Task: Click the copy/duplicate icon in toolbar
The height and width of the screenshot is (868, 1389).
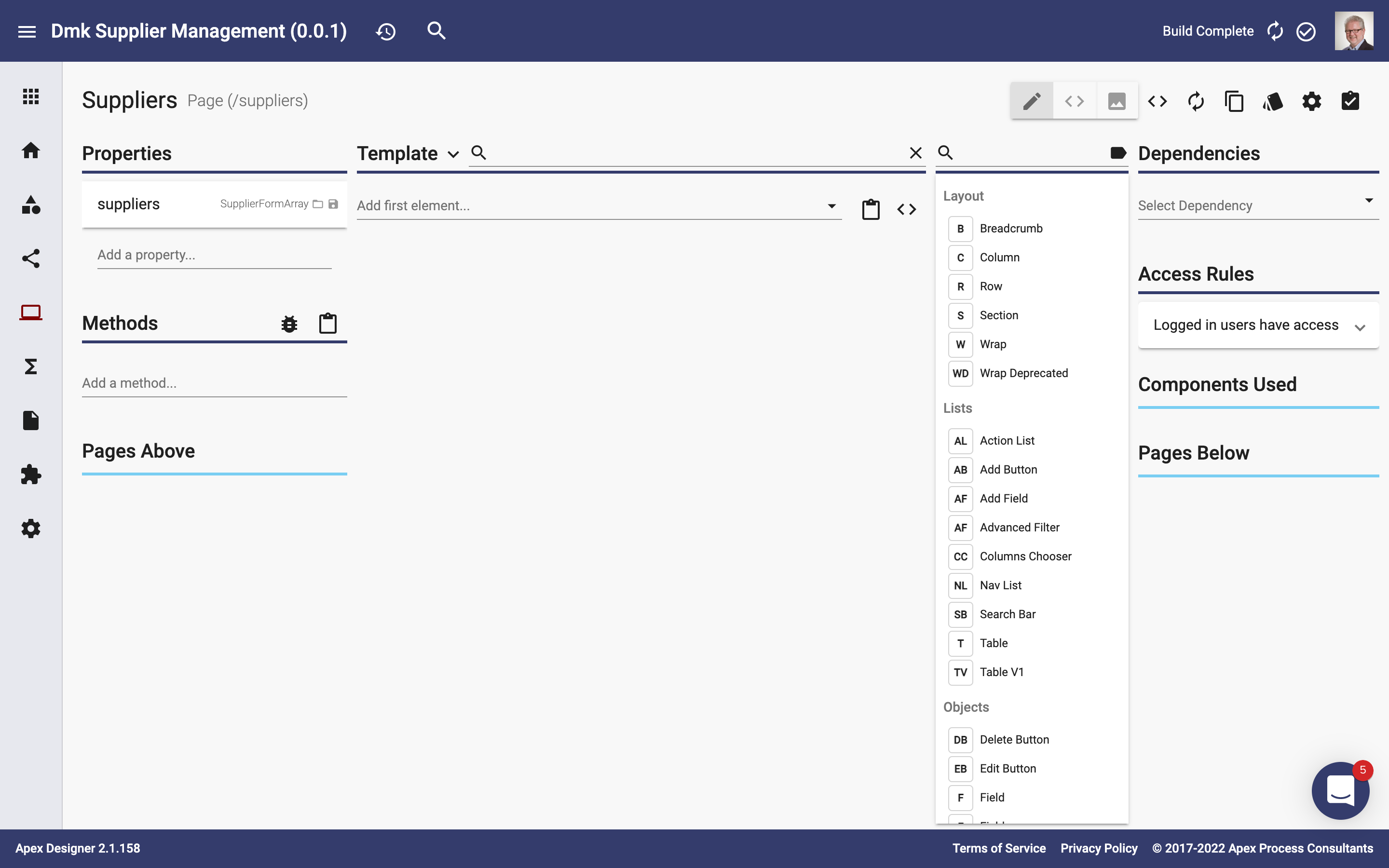Action: (1234, 100)
